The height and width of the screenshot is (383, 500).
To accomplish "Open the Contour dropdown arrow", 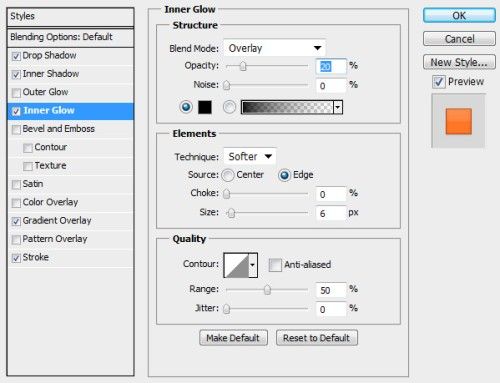I will click(253, 265).
